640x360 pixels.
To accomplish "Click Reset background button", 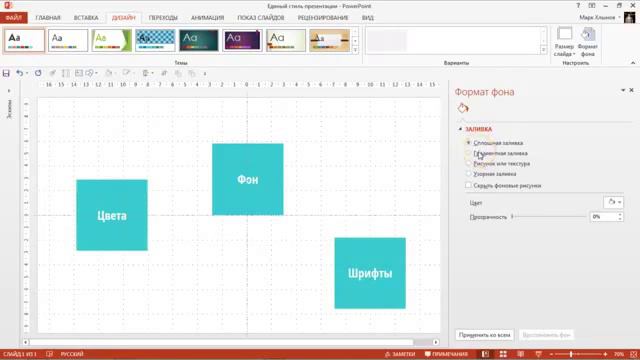I will tap(546, 335).
